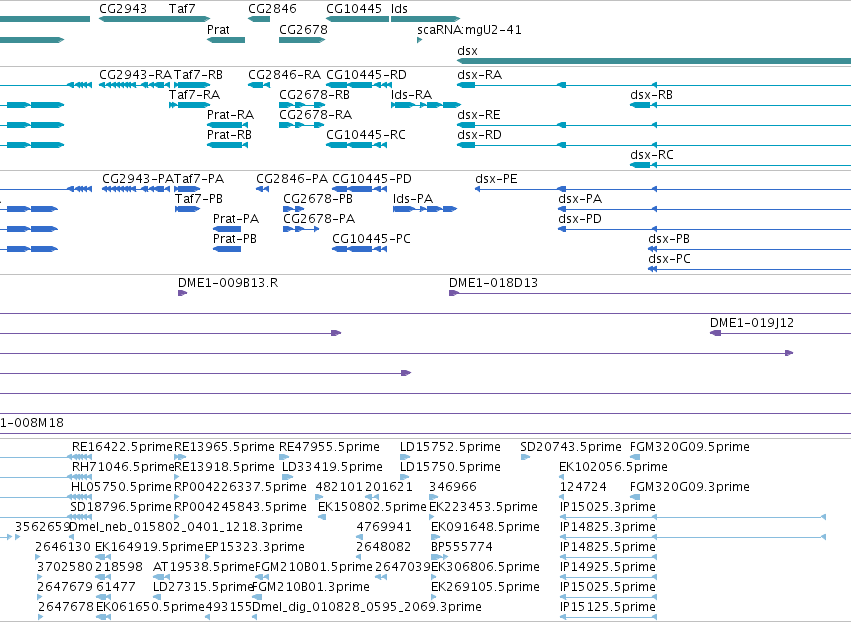Select the DME1-018D13 BAC label
Image resolution: width=851 pixels, height=622 pixels.
[x=493, y=283]
